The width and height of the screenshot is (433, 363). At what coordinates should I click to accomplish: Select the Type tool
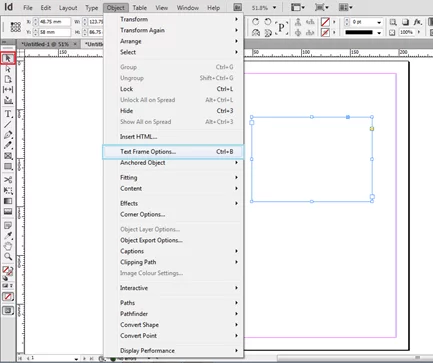(8, 114)
